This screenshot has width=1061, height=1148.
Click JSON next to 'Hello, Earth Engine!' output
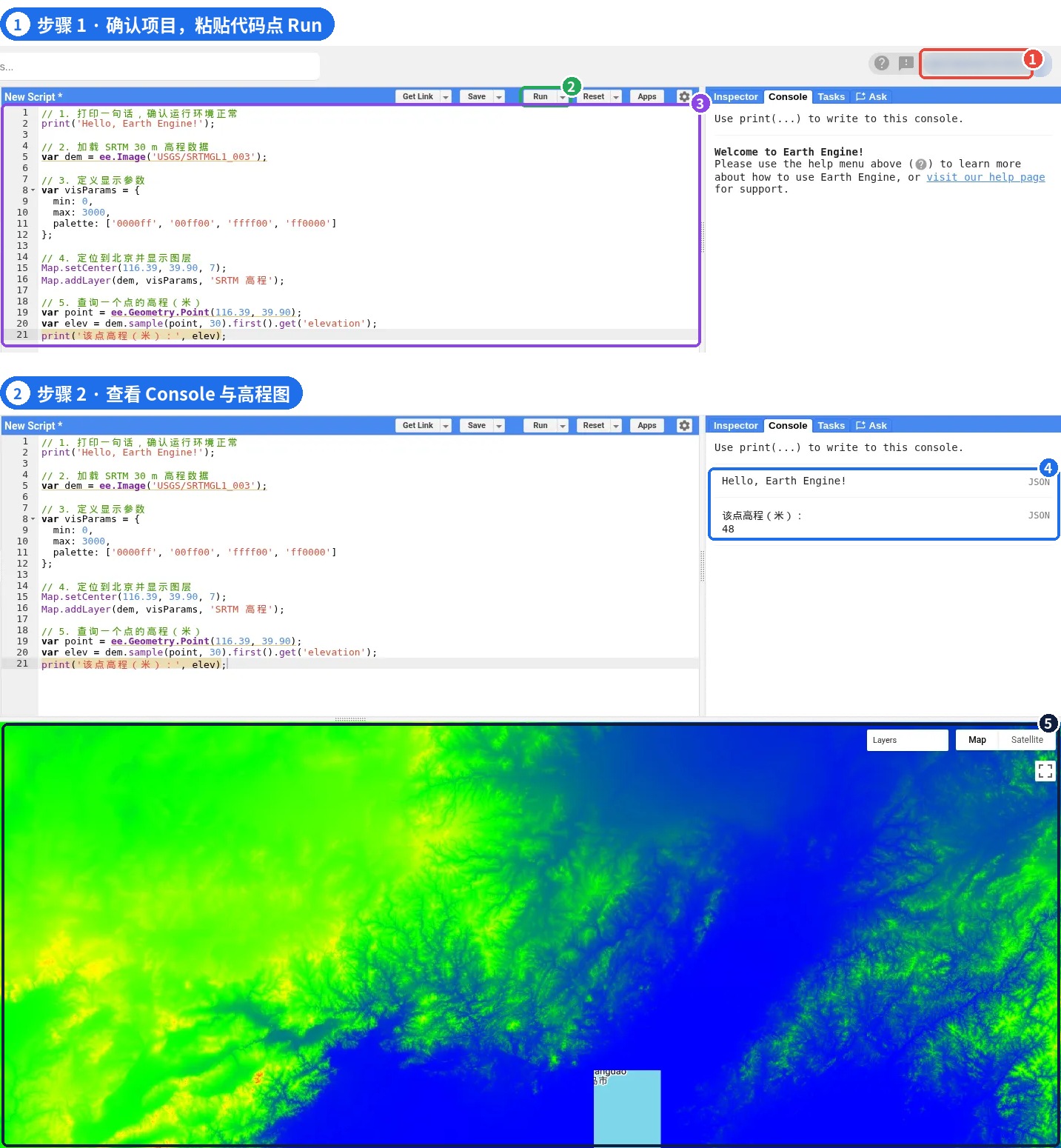click(x=1039, y=482)
